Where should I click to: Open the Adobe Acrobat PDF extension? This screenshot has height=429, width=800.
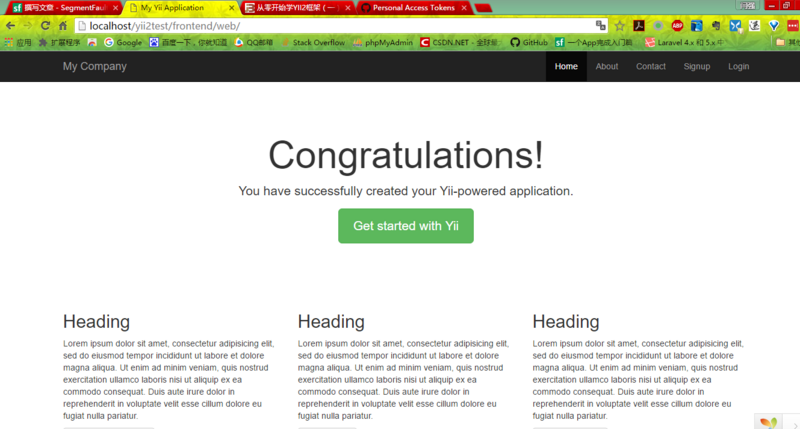tap(639, 26)
